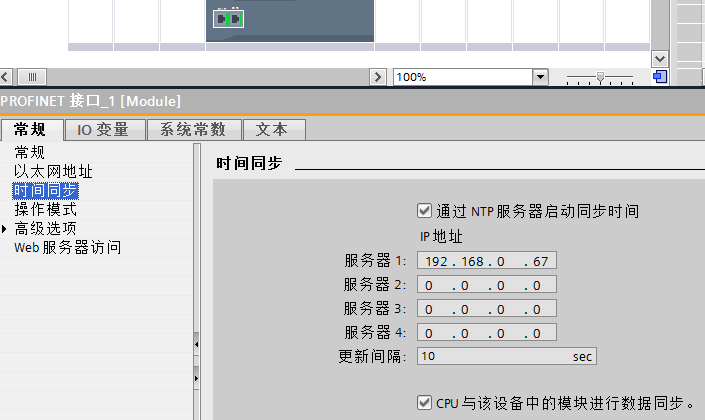Click the 更新间隔 seconds input field
This screenshot has width=705, height=420.
pos(507,356)
